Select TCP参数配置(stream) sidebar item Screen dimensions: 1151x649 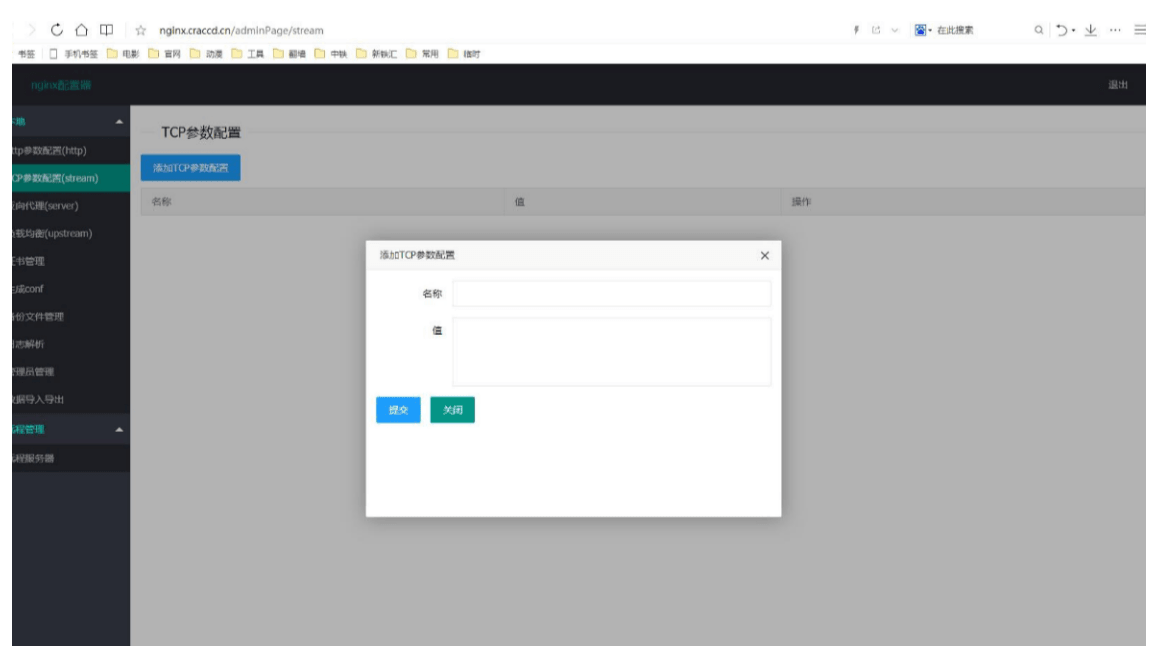coord(70,178)
